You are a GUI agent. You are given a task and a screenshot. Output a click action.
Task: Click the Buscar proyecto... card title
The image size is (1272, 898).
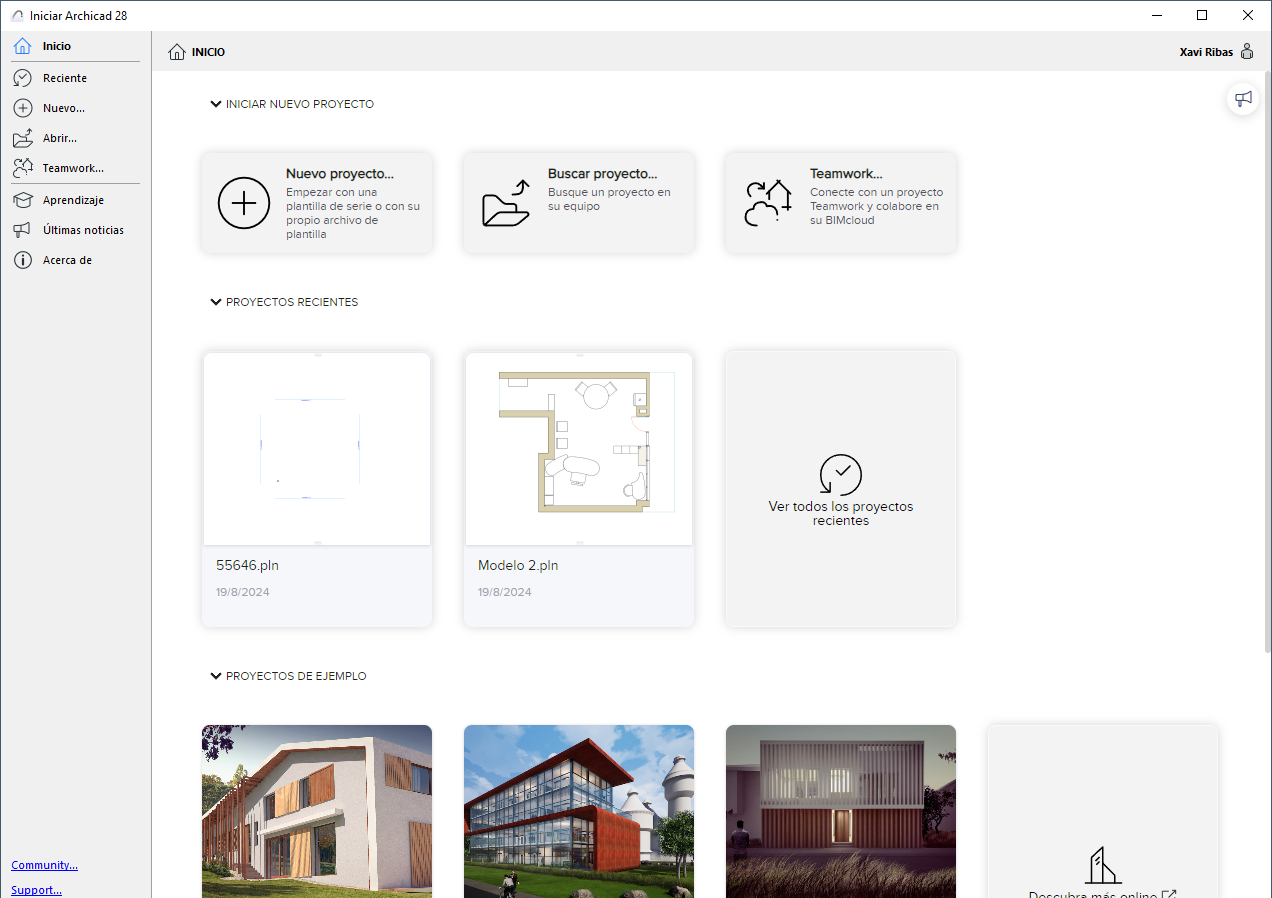pyautogui.click(x=602, y=174)
